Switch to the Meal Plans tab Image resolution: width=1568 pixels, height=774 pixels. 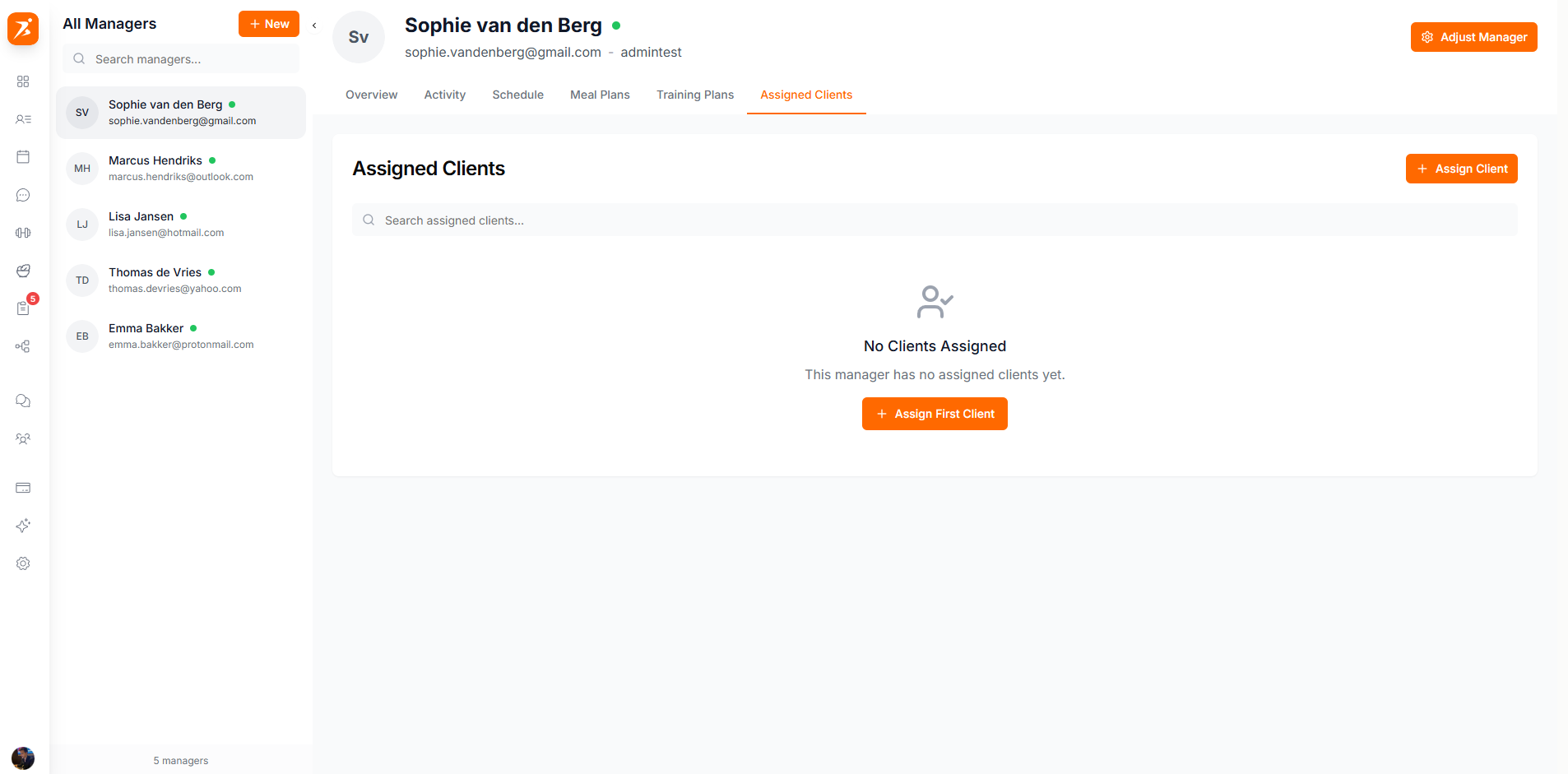tap(600, 95)
